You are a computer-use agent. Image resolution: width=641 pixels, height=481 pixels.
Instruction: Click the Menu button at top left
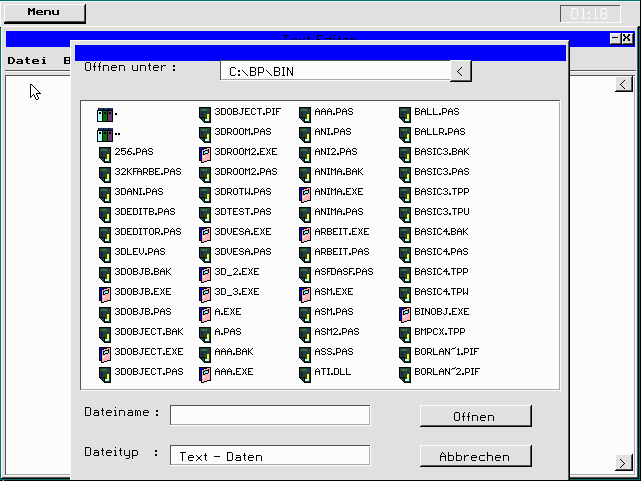[43, 13]
